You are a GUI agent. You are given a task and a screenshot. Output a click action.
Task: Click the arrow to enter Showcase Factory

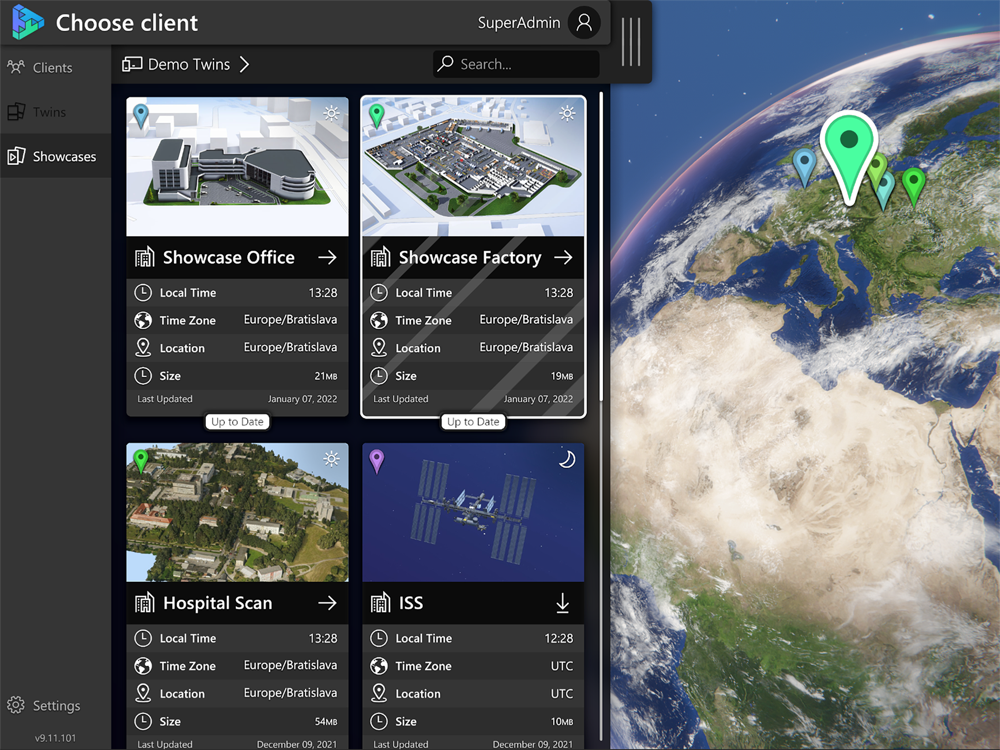563,258
